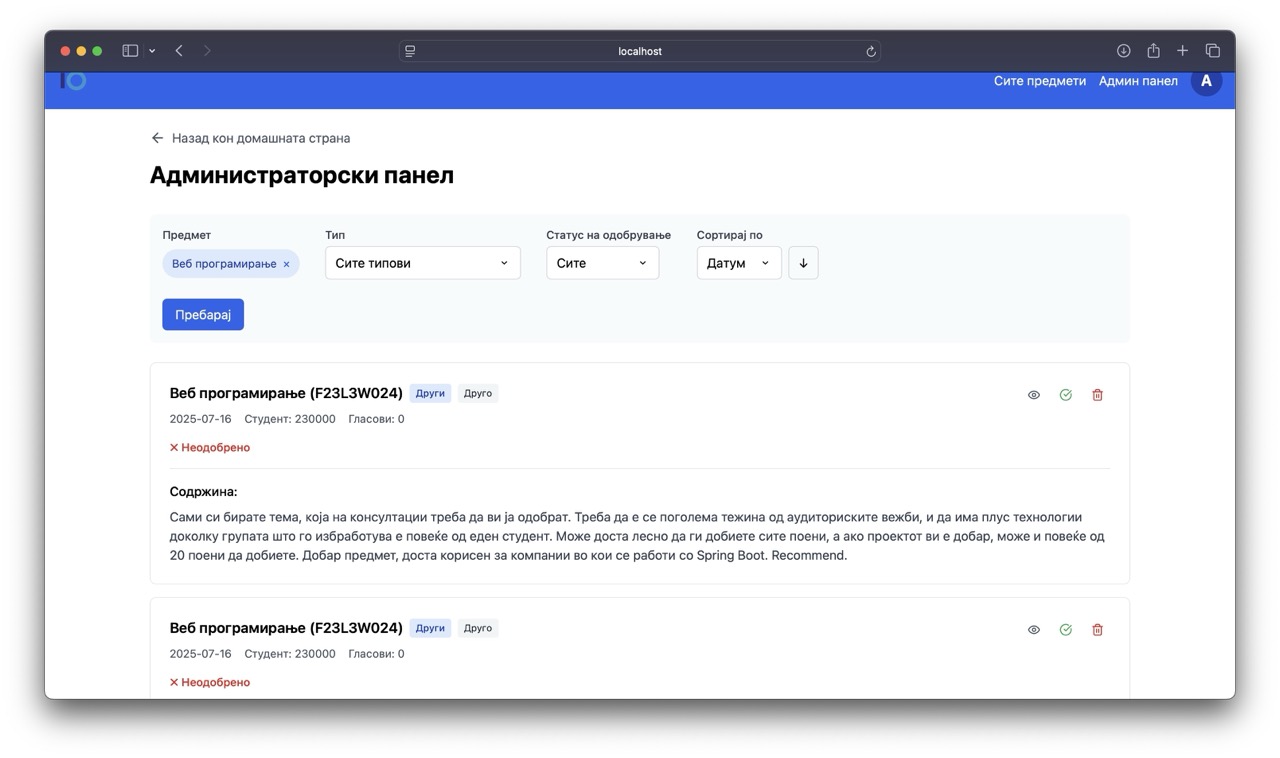This screenshot has height=758, width=1280.
Task: Approve the second review with checkmark icon
Action: coord(1065,630)
